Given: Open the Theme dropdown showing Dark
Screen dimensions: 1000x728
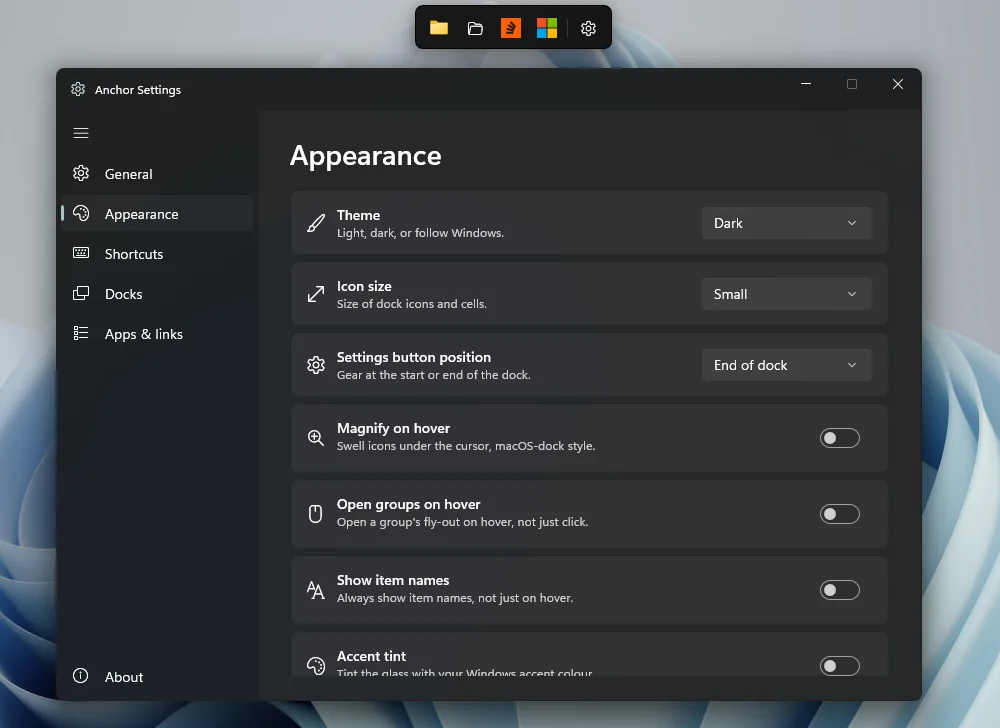Looking at the screenshot, I should (786, 223).
